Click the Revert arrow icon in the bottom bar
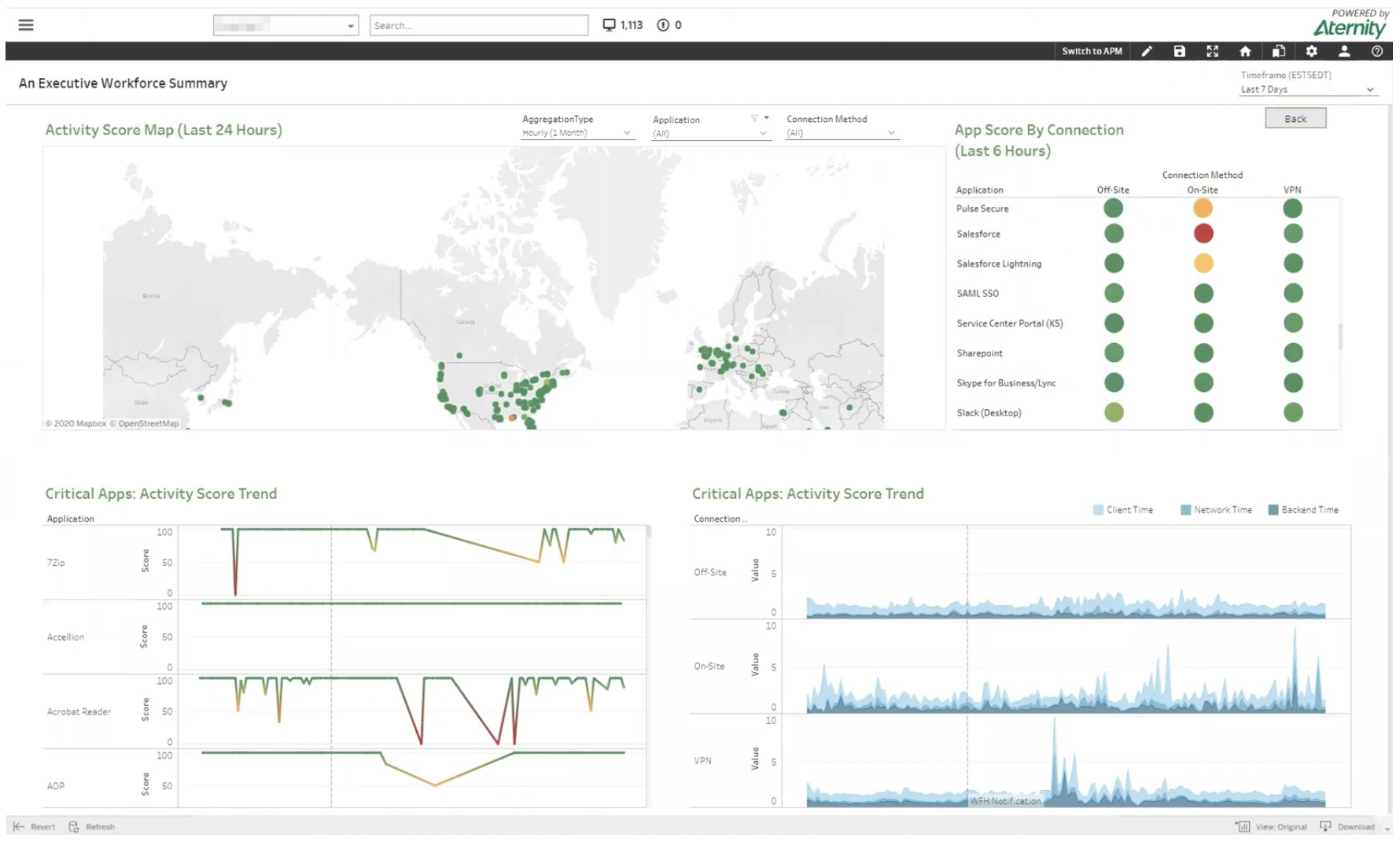Image resolution: width=1400 pixels, height=842 pixels. (19, 826)
